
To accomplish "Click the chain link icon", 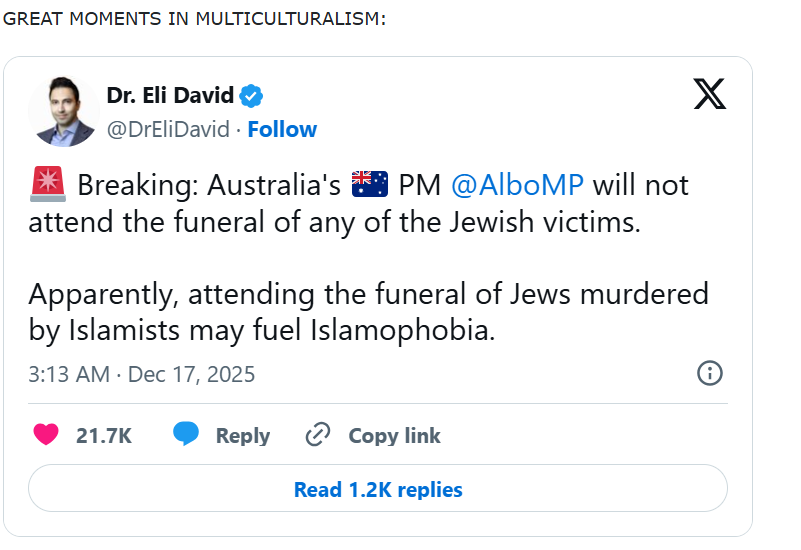I will [318, 435].
